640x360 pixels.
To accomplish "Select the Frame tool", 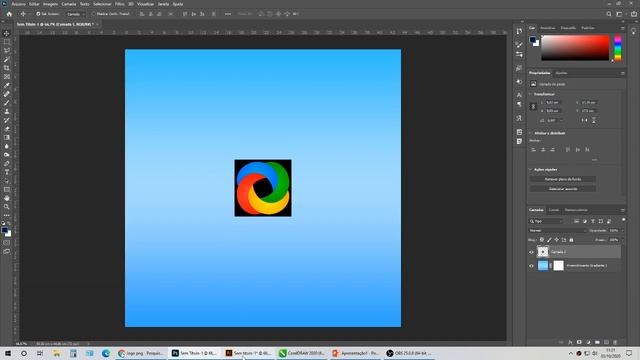I will coord(7,77).
